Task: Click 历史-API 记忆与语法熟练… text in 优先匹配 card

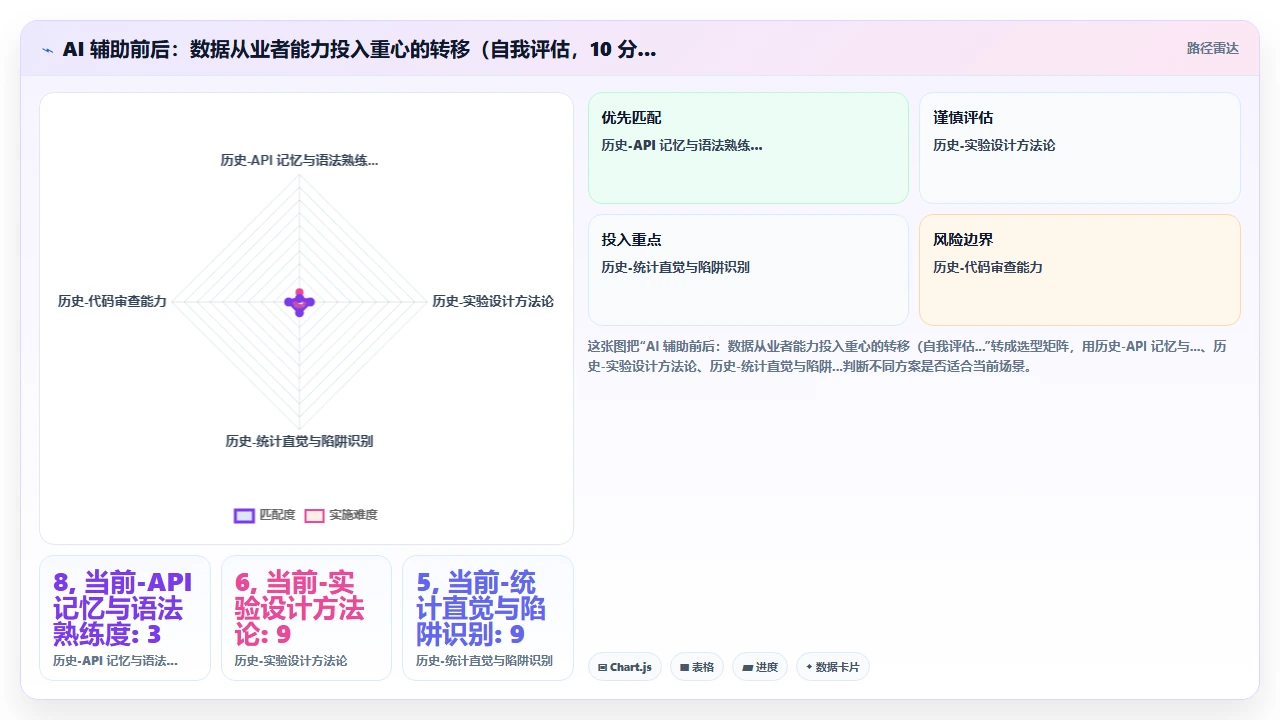Action: [682, 145]
